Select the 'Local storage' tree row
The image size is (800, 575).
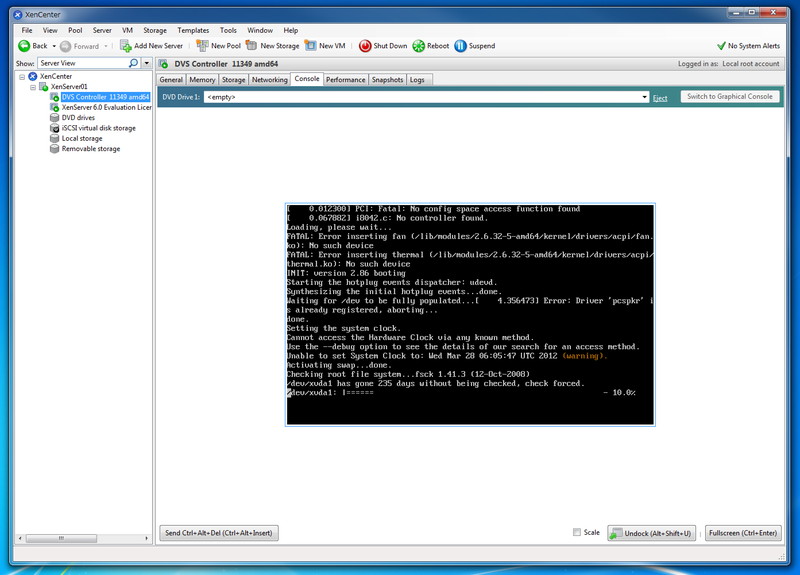82,138
